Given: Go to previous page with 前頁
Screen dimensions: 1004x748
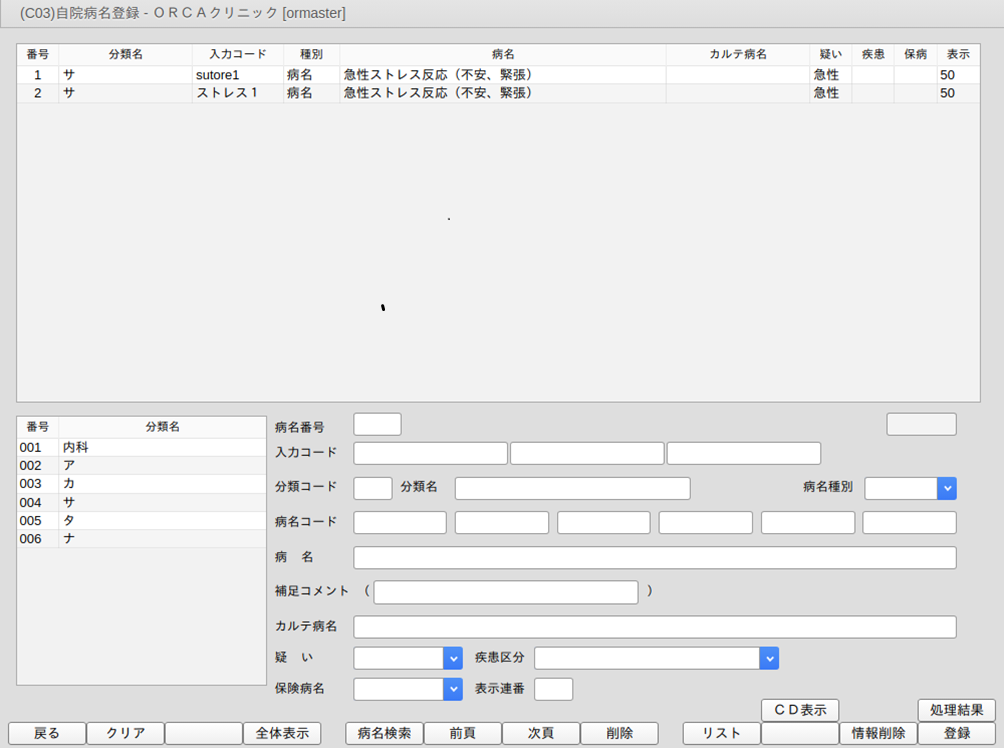Looking at the screenshot, I should tap(462, 733).
